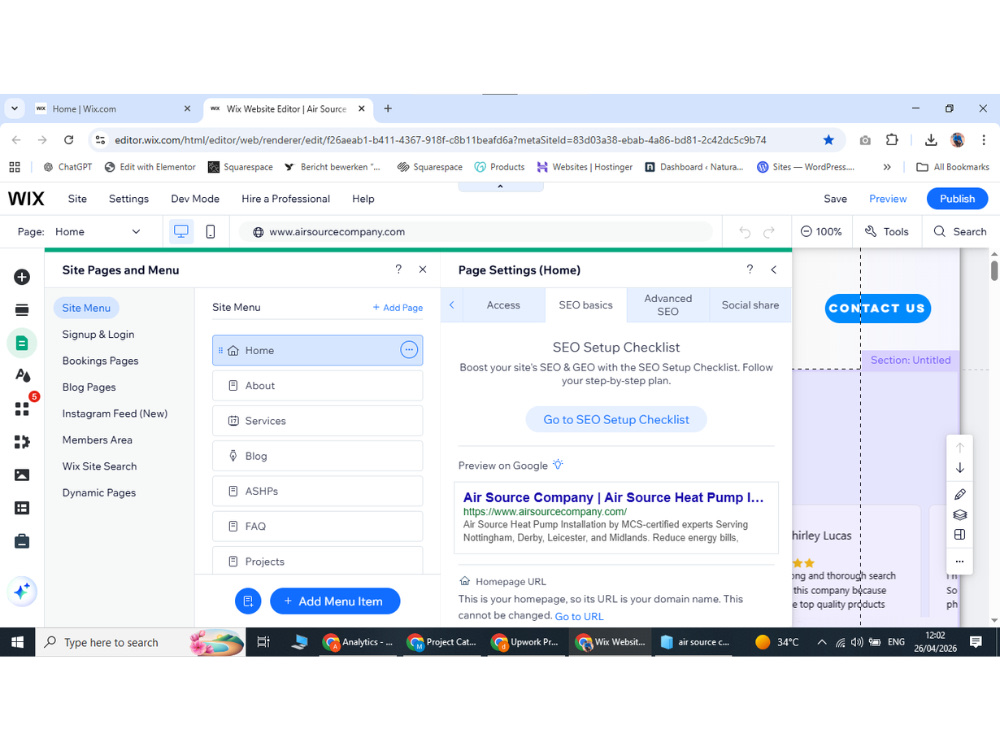The width and height of the screenshot is (1000, 750).
Task: Bookmark star icon in address bar
Action: (828, 140)
